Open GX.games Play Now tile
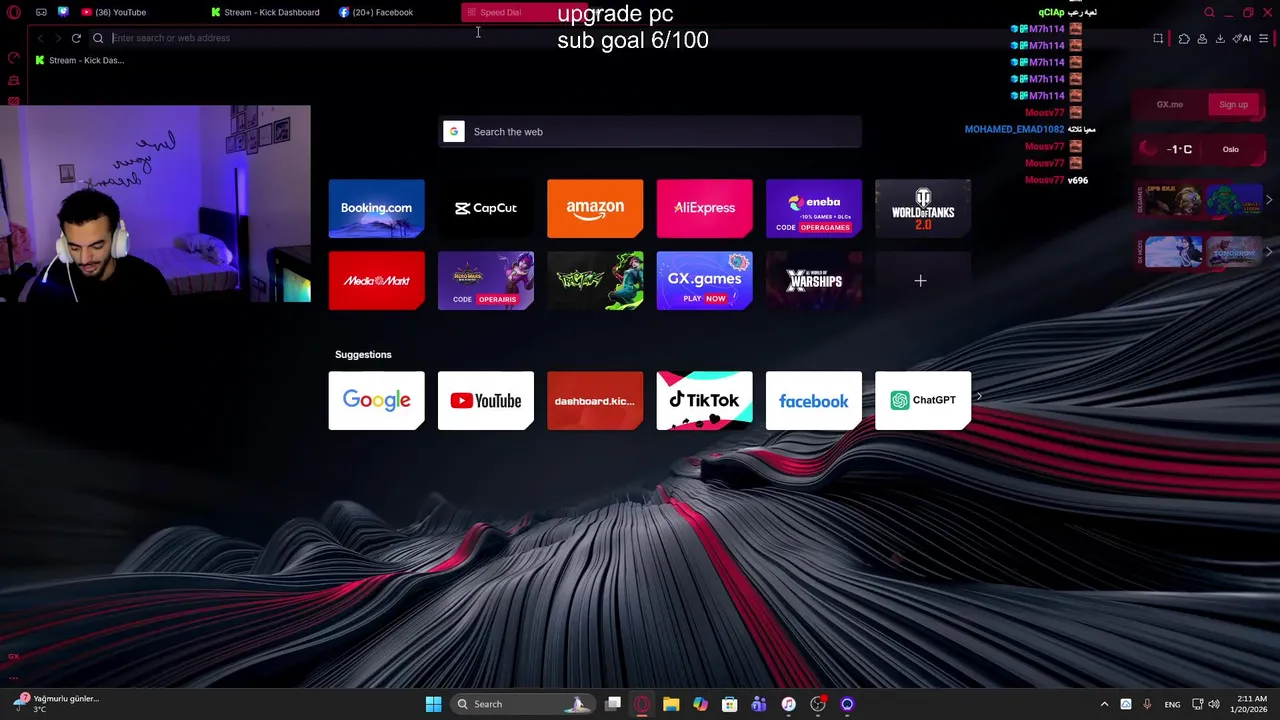This screenshot has width=1280, height=720. (704, 281)
